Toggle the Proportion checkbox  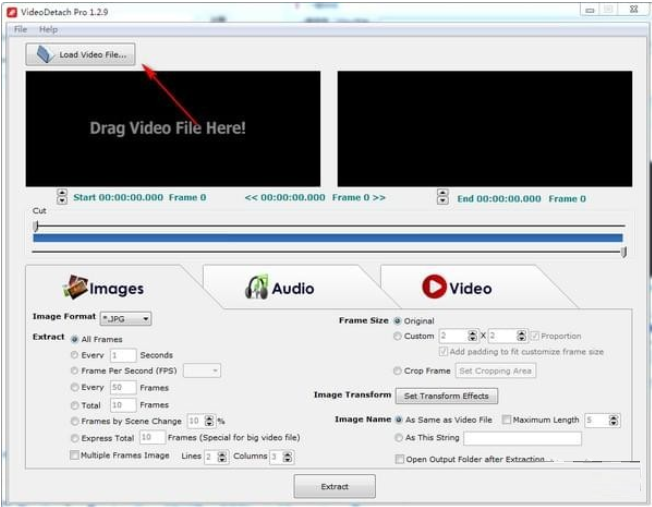tap(535, 336)
